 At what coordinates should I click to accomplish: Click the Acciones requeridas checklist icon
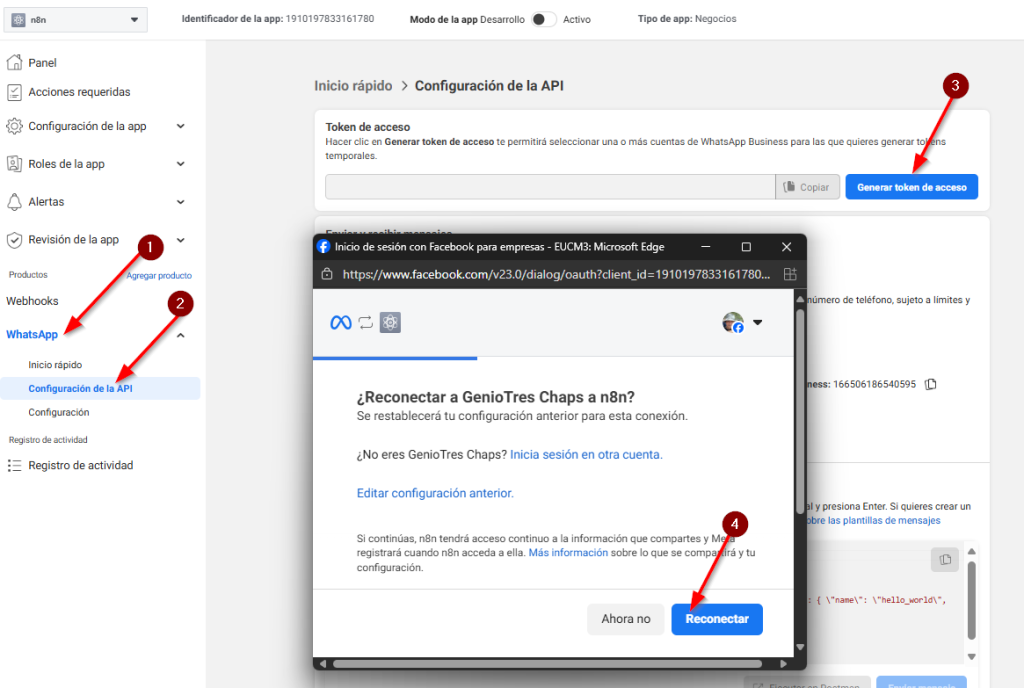14,92
